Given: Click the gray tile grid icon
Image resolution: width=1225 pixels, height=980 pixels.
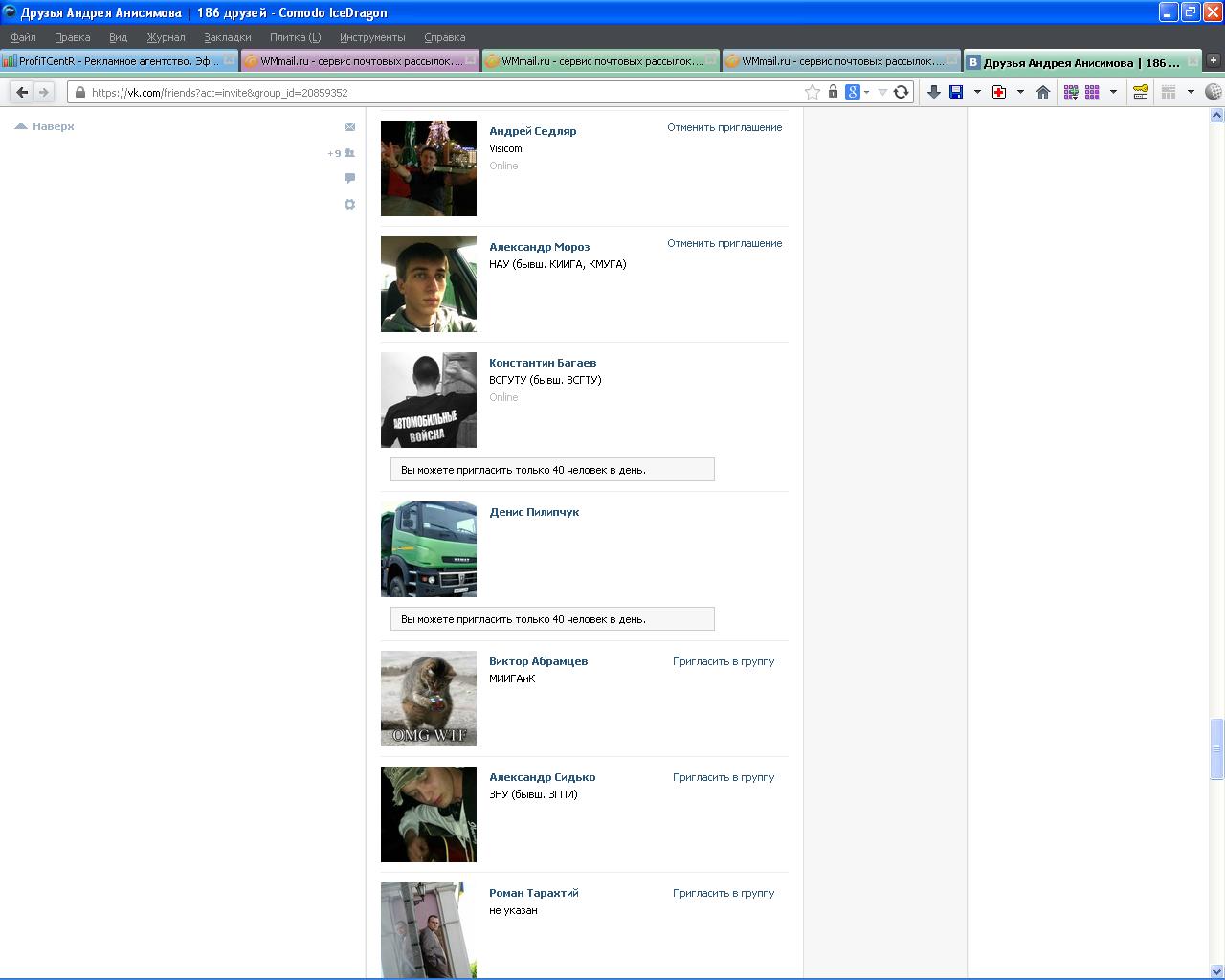Looking at the screenshot, I should [1169, 92].
